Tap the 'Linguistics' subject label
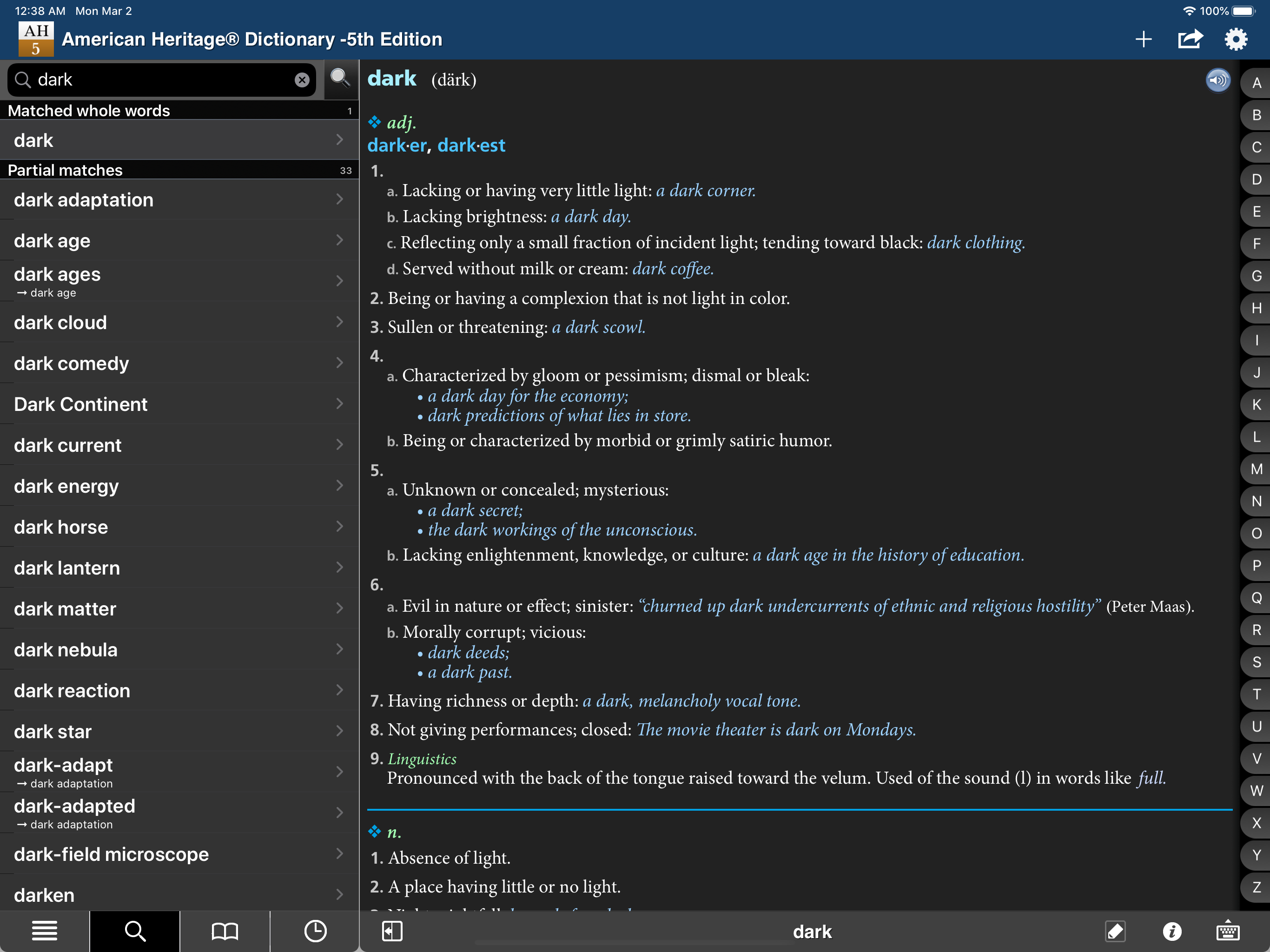 (x=422, y=759)
